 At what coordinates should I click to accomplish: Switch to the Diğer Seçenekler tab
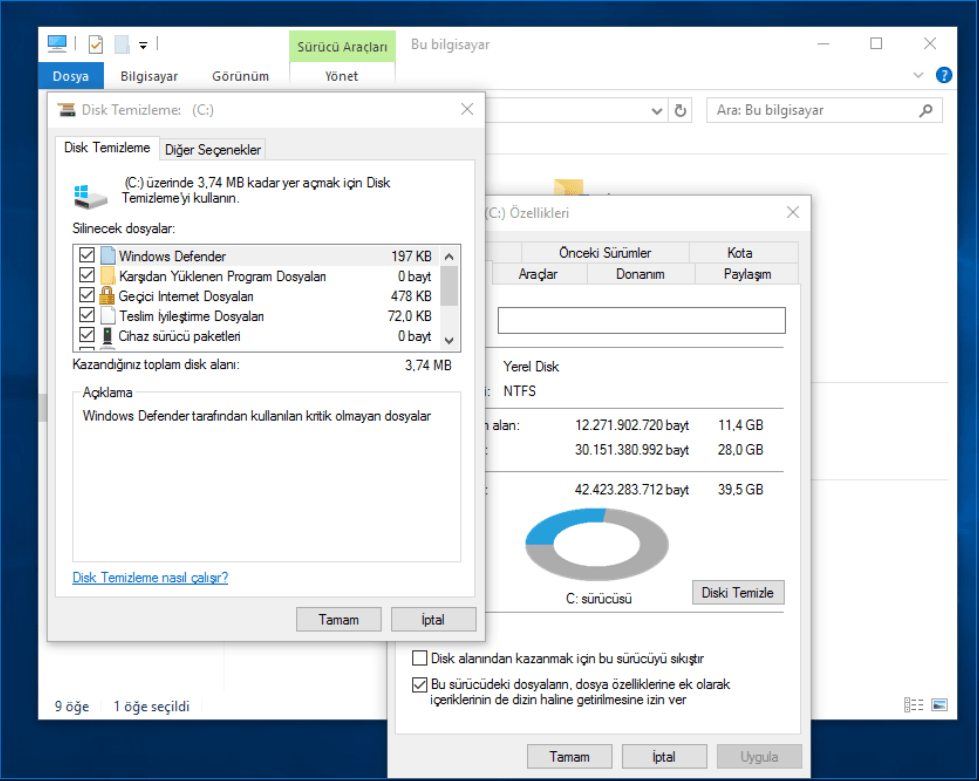213,150
